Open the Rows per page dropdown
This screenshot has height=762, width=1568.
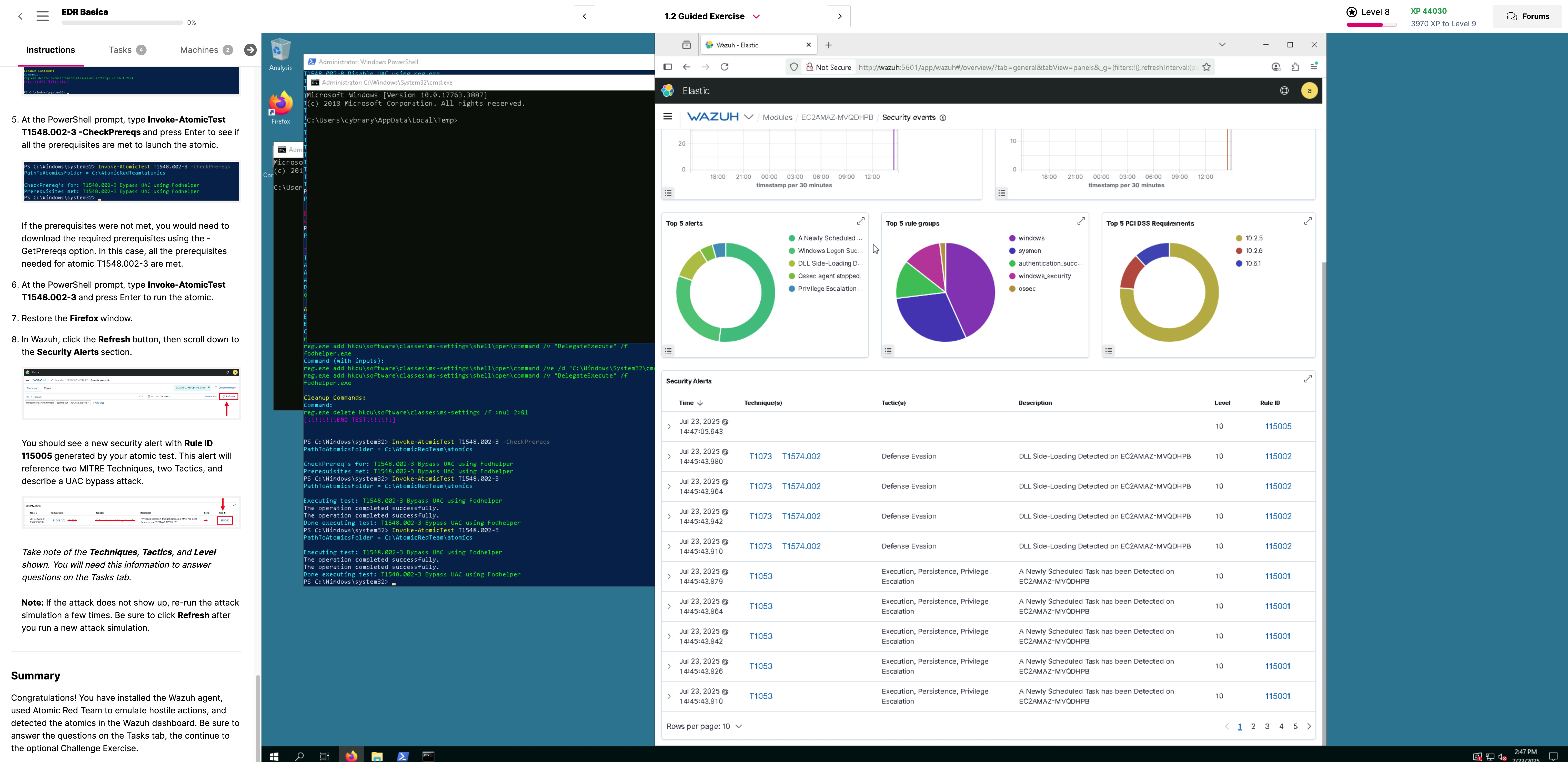[x=704, y=726]
